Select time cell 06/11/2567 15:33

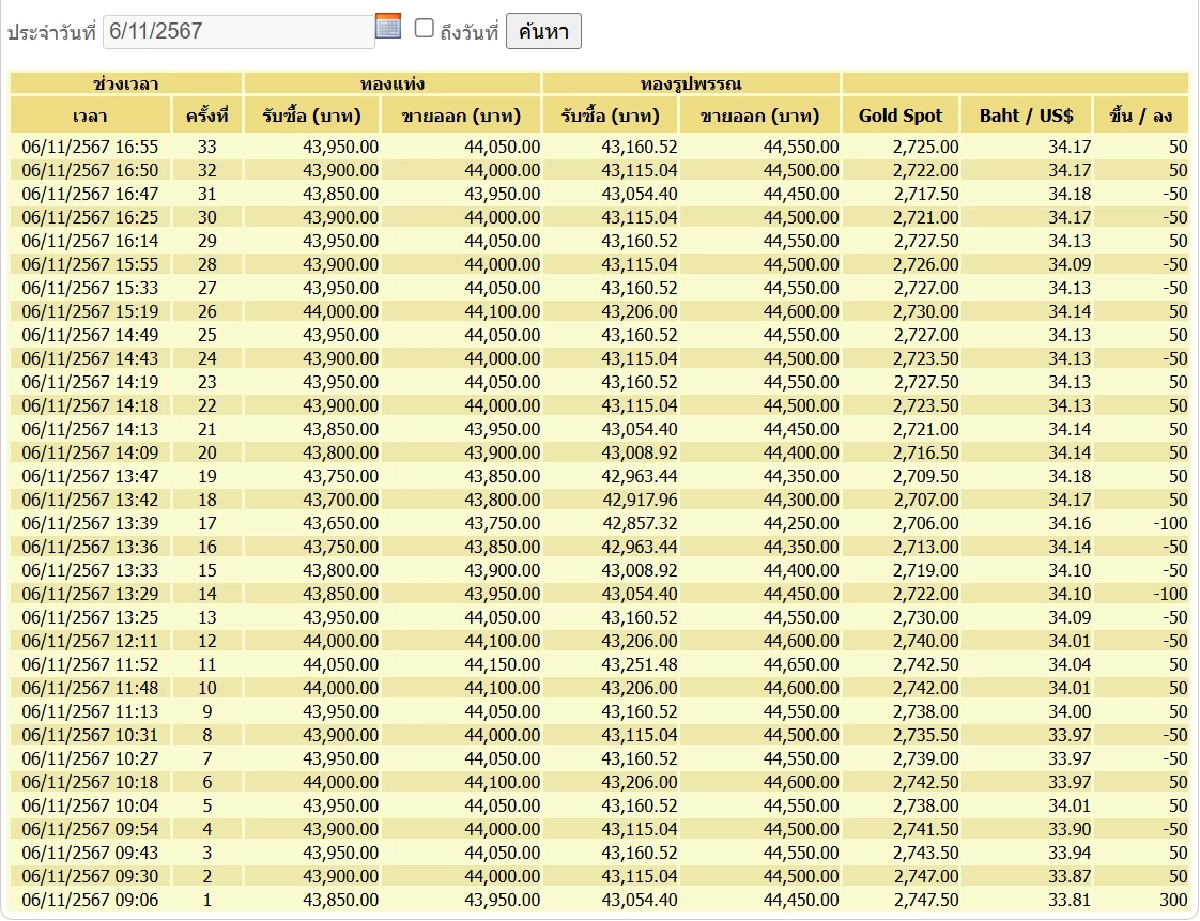pos(90,288)
